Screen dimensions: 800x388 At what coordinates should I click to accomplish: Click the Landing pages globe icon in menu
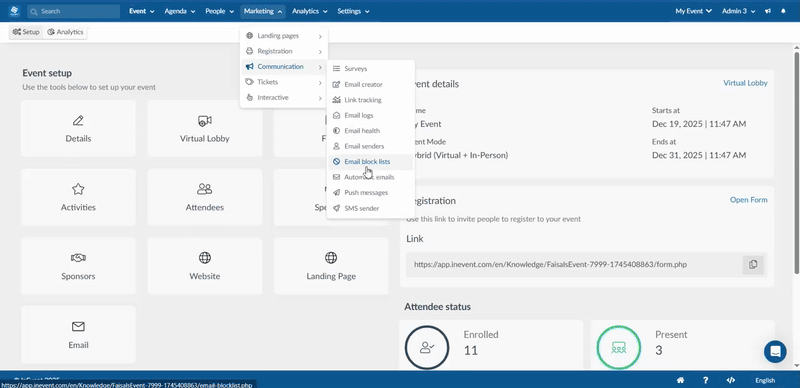click(249, 36)
